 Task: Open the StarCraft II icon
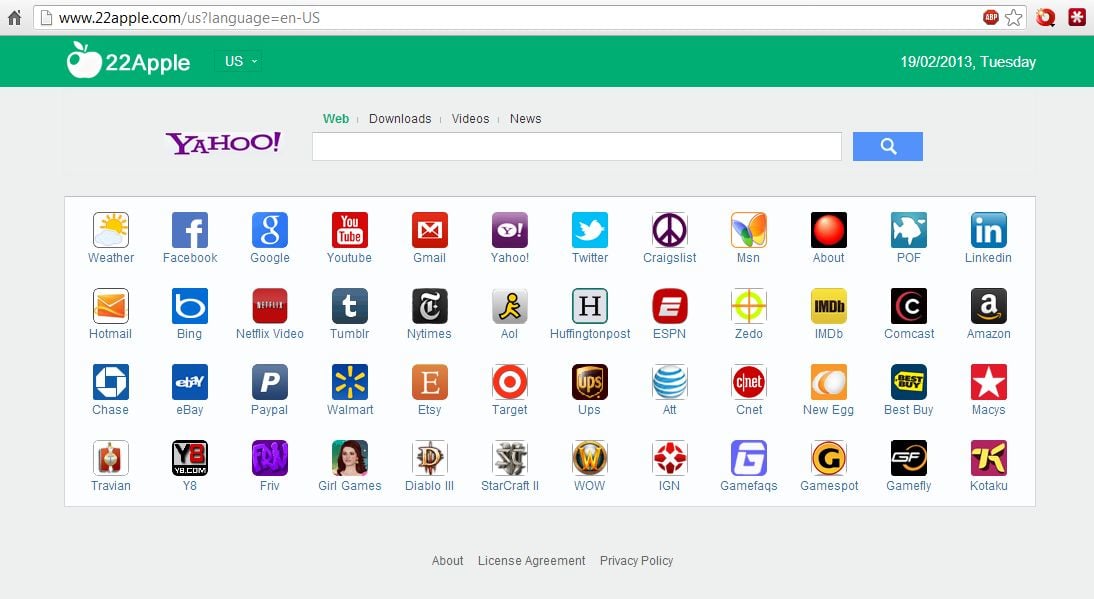[509, 458]
